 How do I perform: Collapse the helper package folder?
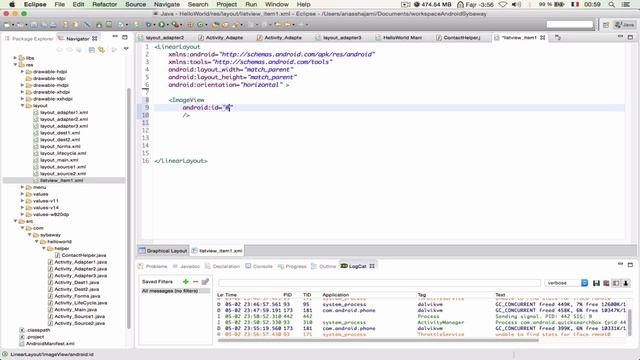pyautogui.click(x=44, y=248)
